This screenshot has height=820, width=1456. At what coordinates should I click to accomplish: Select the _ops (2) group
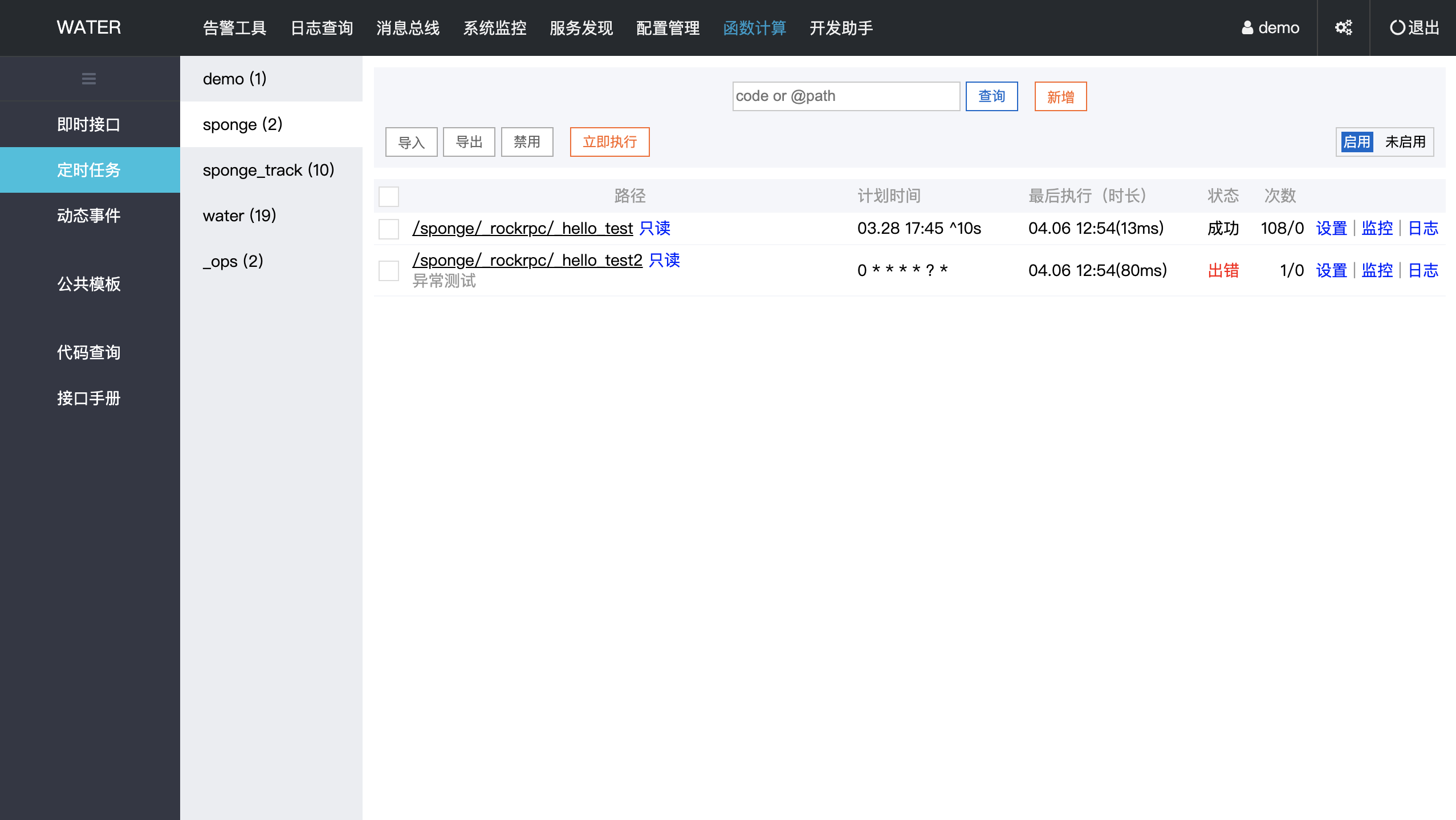271,261
